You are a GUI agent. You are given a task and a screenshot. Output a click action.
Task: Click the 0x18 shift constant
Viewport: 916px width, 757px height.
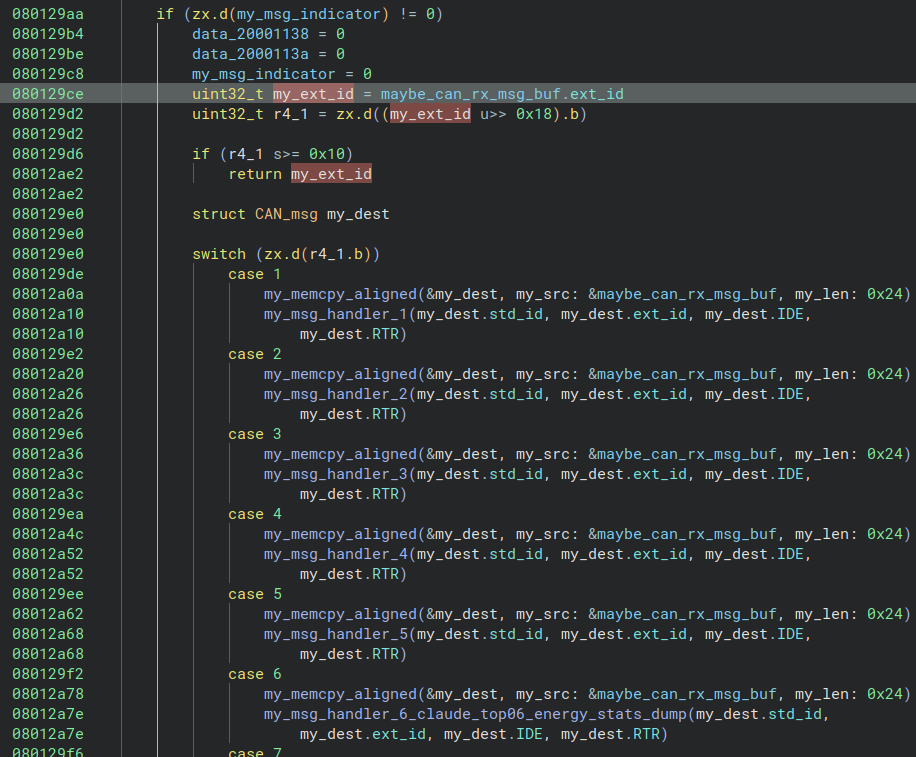click(x=533, y=114)
